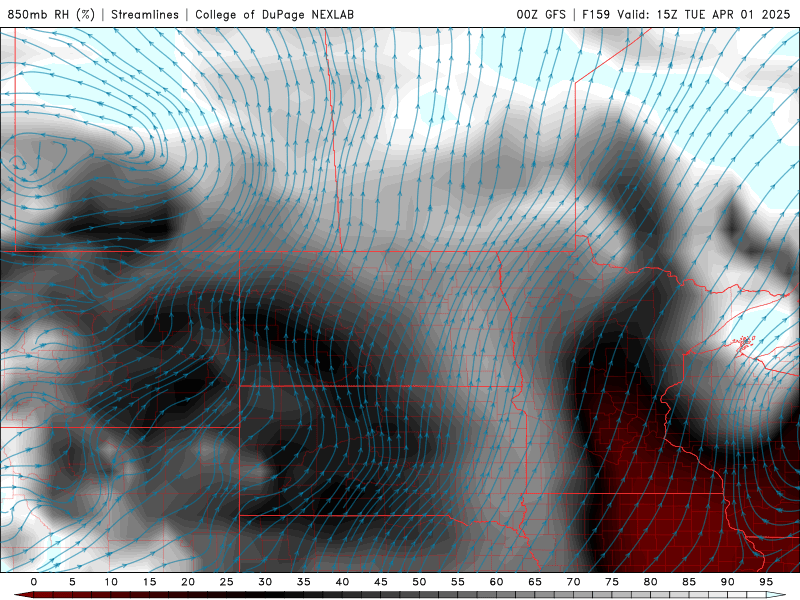
Task: Click the 'College of DuPage NEXLAB' text
Action: [x=274, y=14]
